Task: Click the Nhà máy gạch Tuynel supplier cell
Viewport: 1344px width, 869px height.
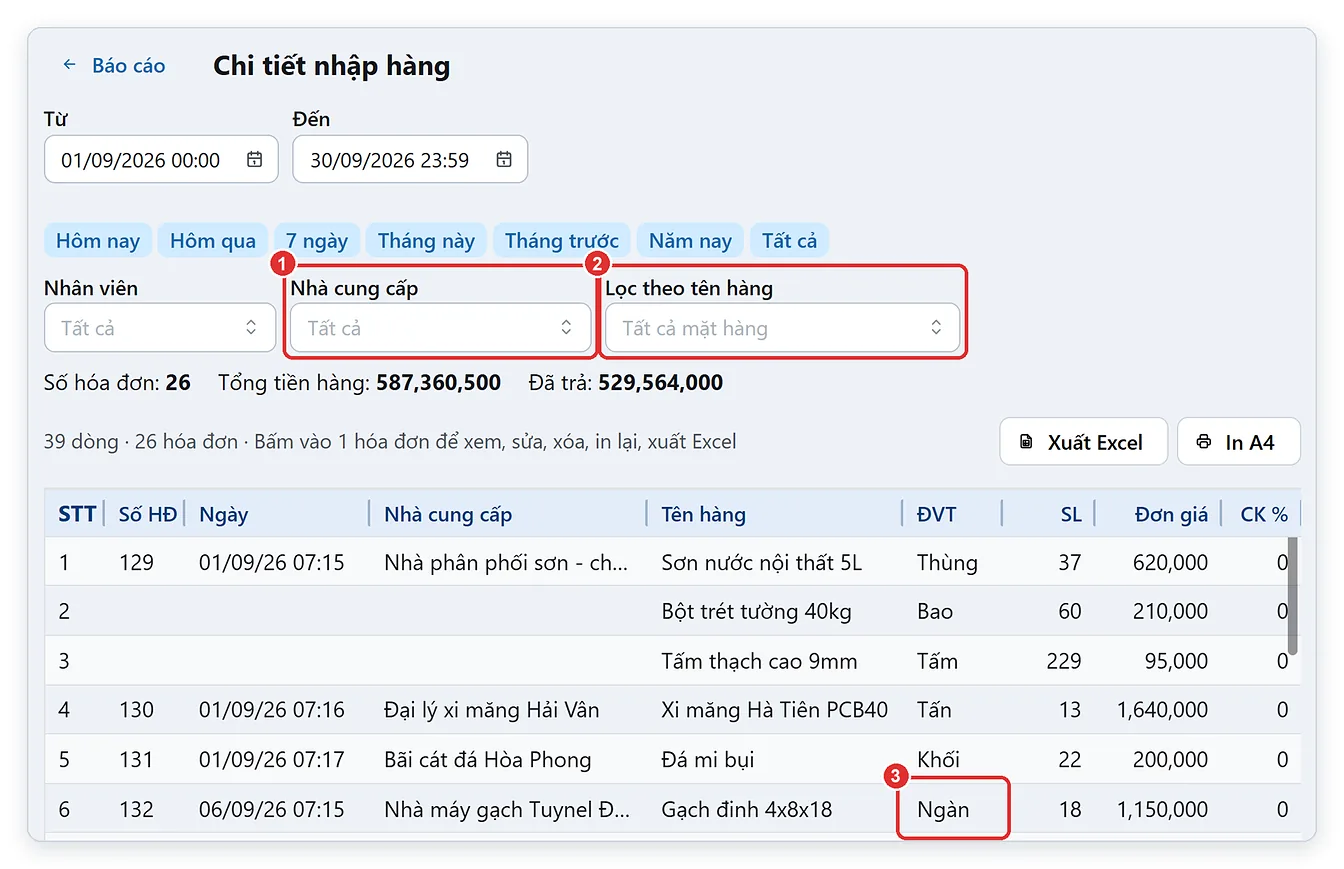Action: [506, 810]
